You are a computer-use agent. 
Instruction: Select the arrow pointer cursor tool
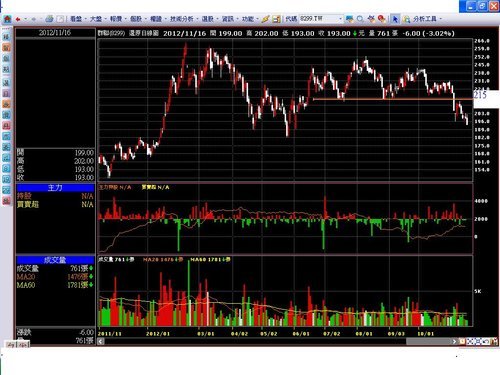tap(395, 19)
